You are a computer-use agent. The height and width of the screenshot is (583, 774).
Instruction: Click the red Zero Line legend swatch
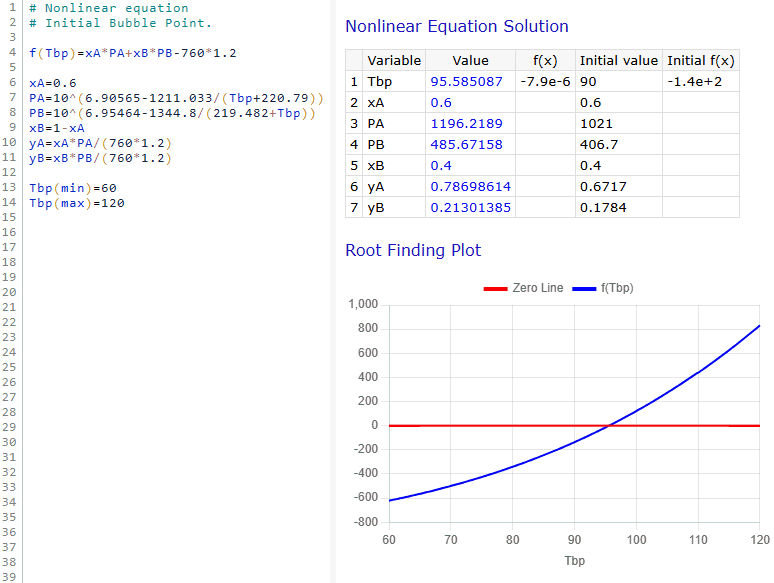tap(495, 288)
